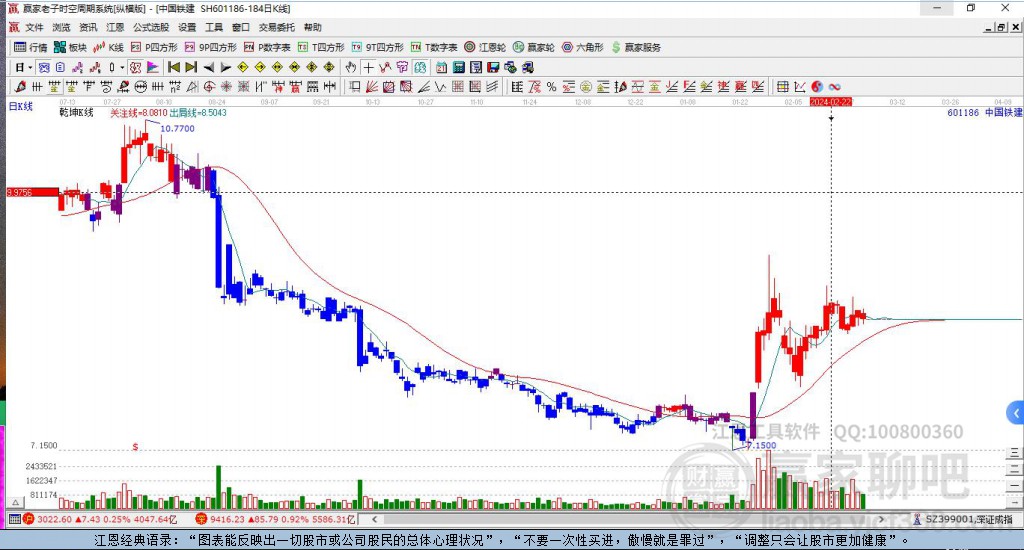Image resolution: width=1024 pixels, height=550 pixels.
Task: Open the 设置 menu
Action: click(x=187, y=27)
